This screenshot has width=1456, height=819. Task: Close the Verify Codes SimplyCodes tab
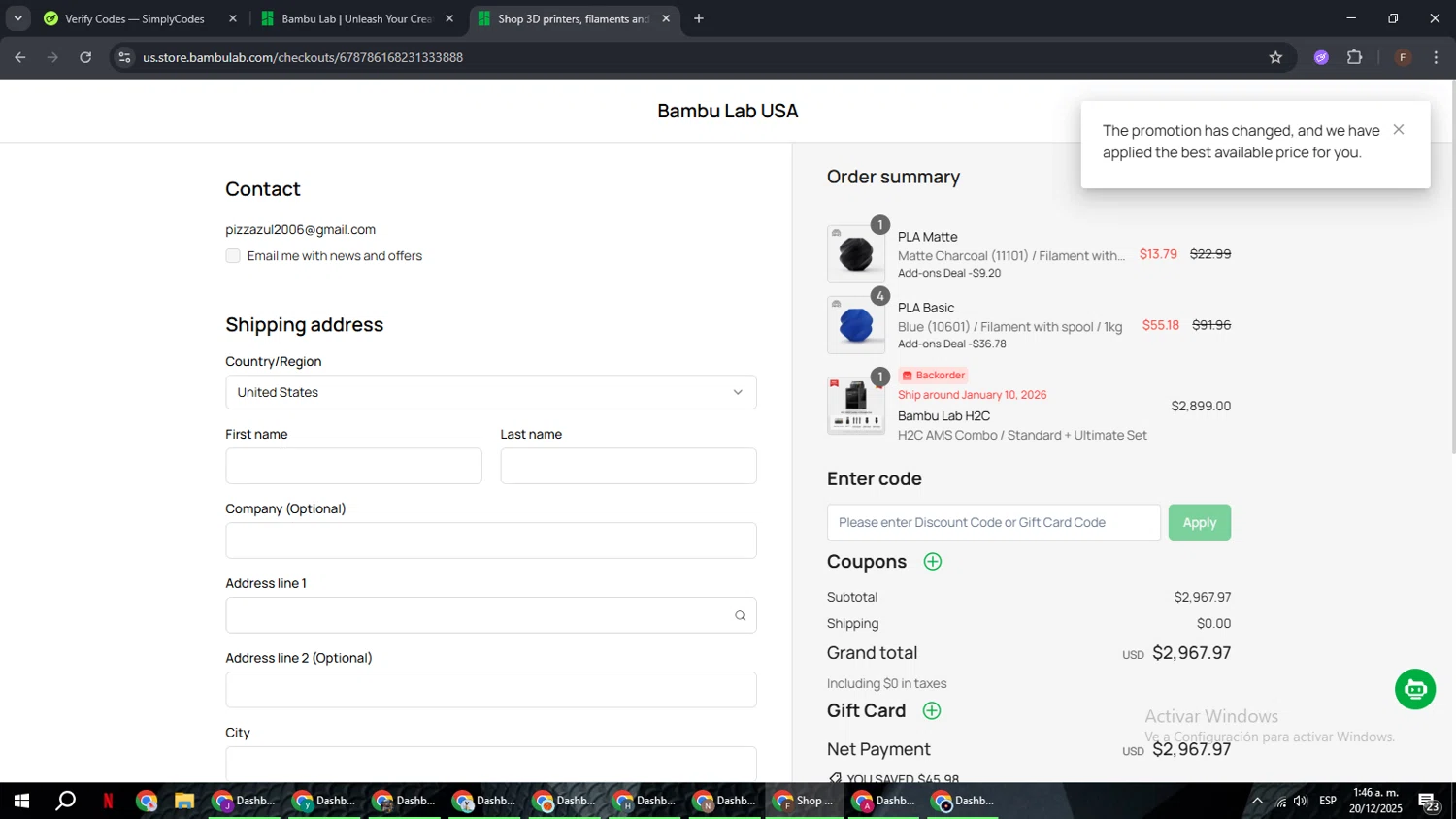tap(232, 18)
